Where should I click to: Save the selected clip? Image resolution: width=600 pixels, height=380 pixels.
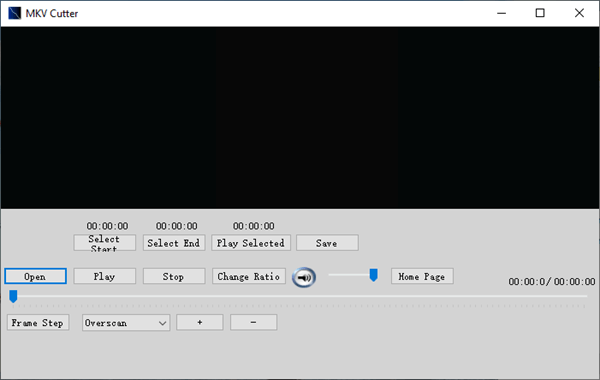pos(327,243)
